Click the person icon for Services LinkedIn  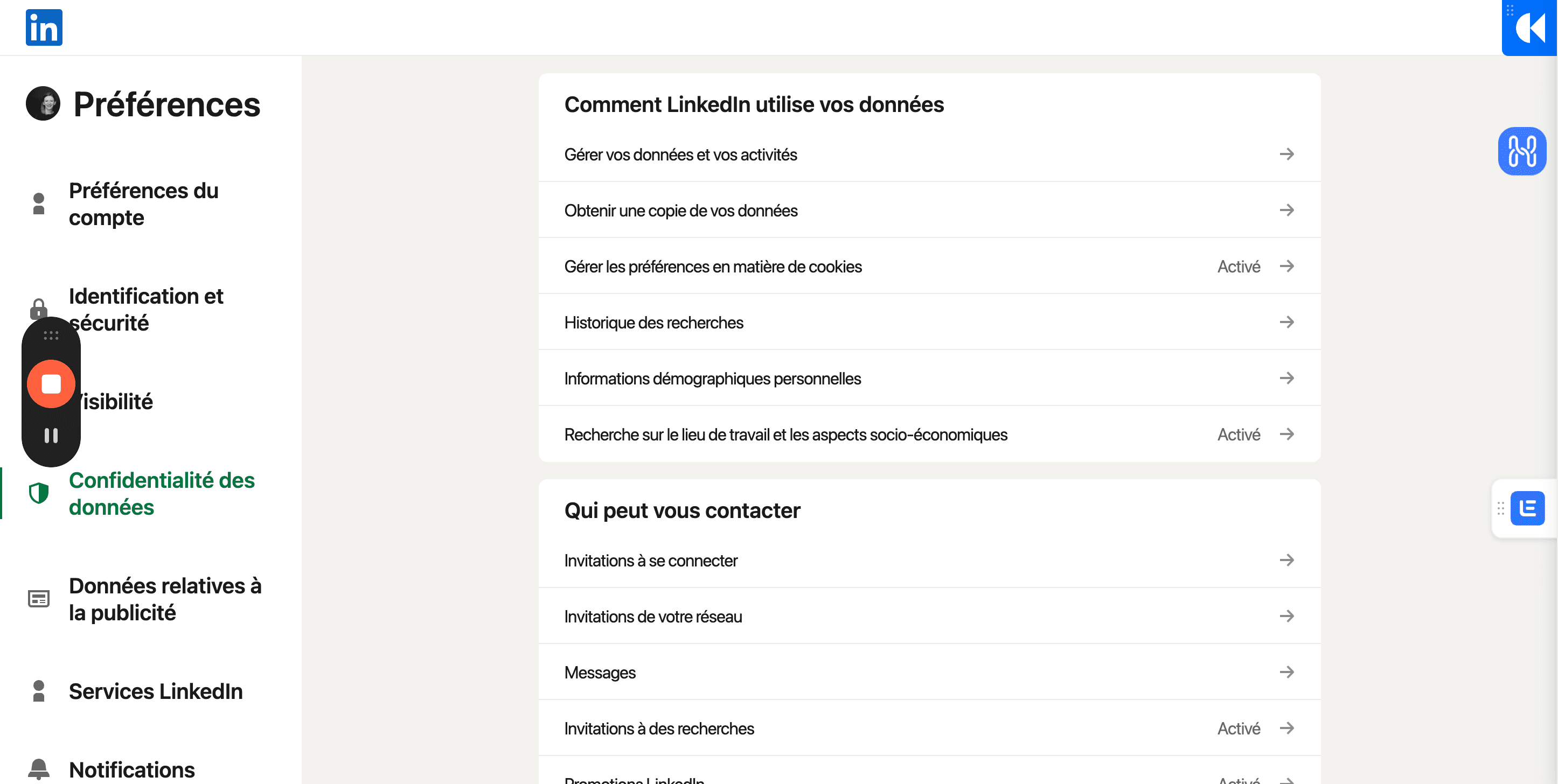coord(39,691)
